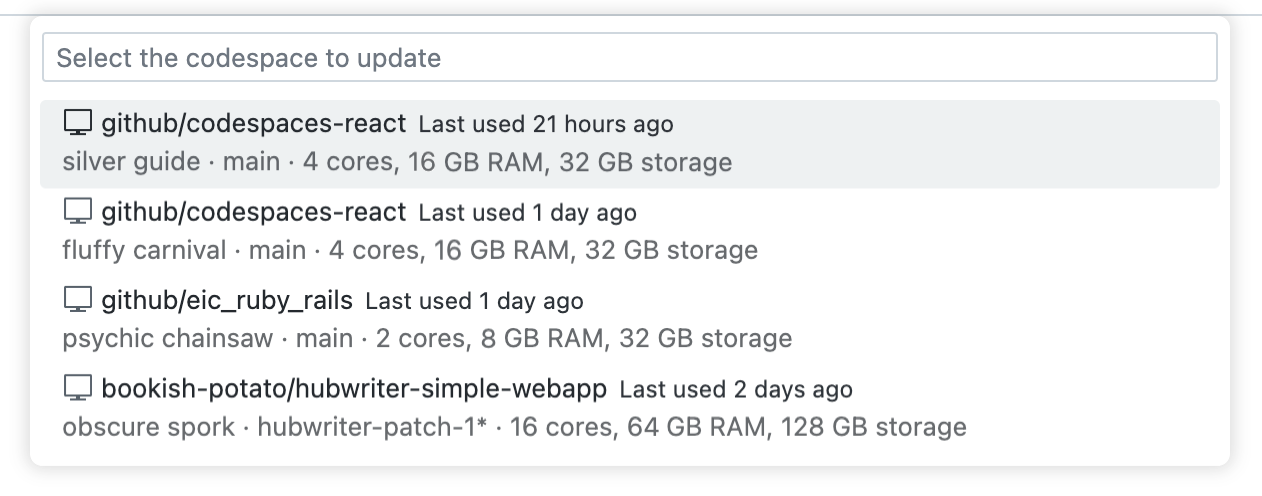Screen dimensions: 1262x496
Task: Choose the github/eic_ruby_rails repository name
Action: pos(227,300)
